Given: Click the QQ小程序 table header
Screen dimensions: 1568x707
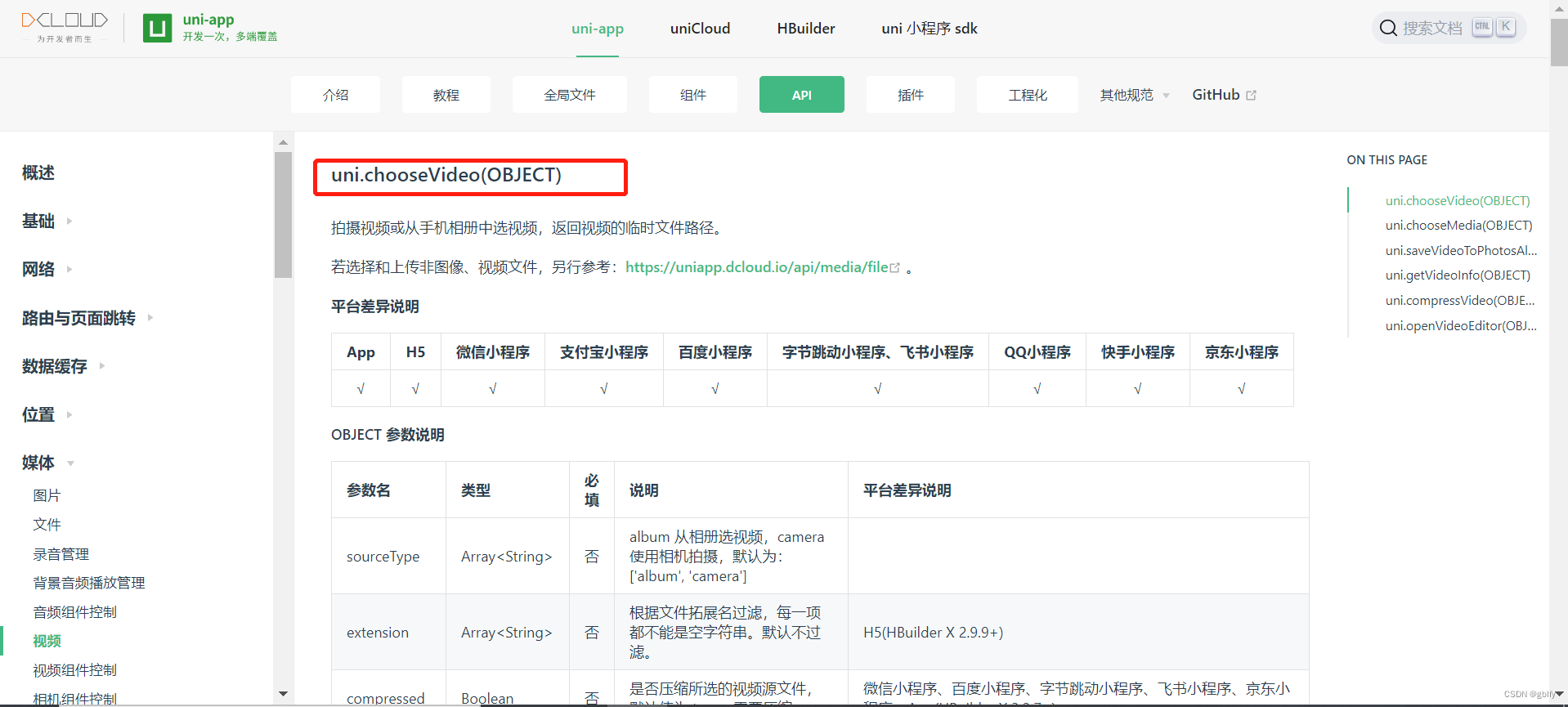Looking at the screenshot, I should coord(1037,352).
